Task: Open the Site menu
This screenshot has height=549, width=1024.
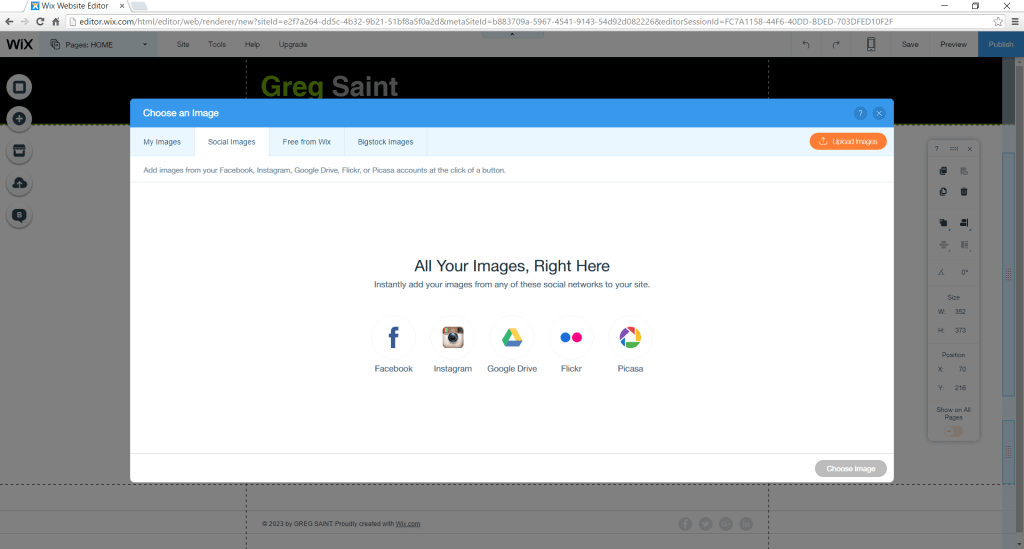Action: click(183, 44)
